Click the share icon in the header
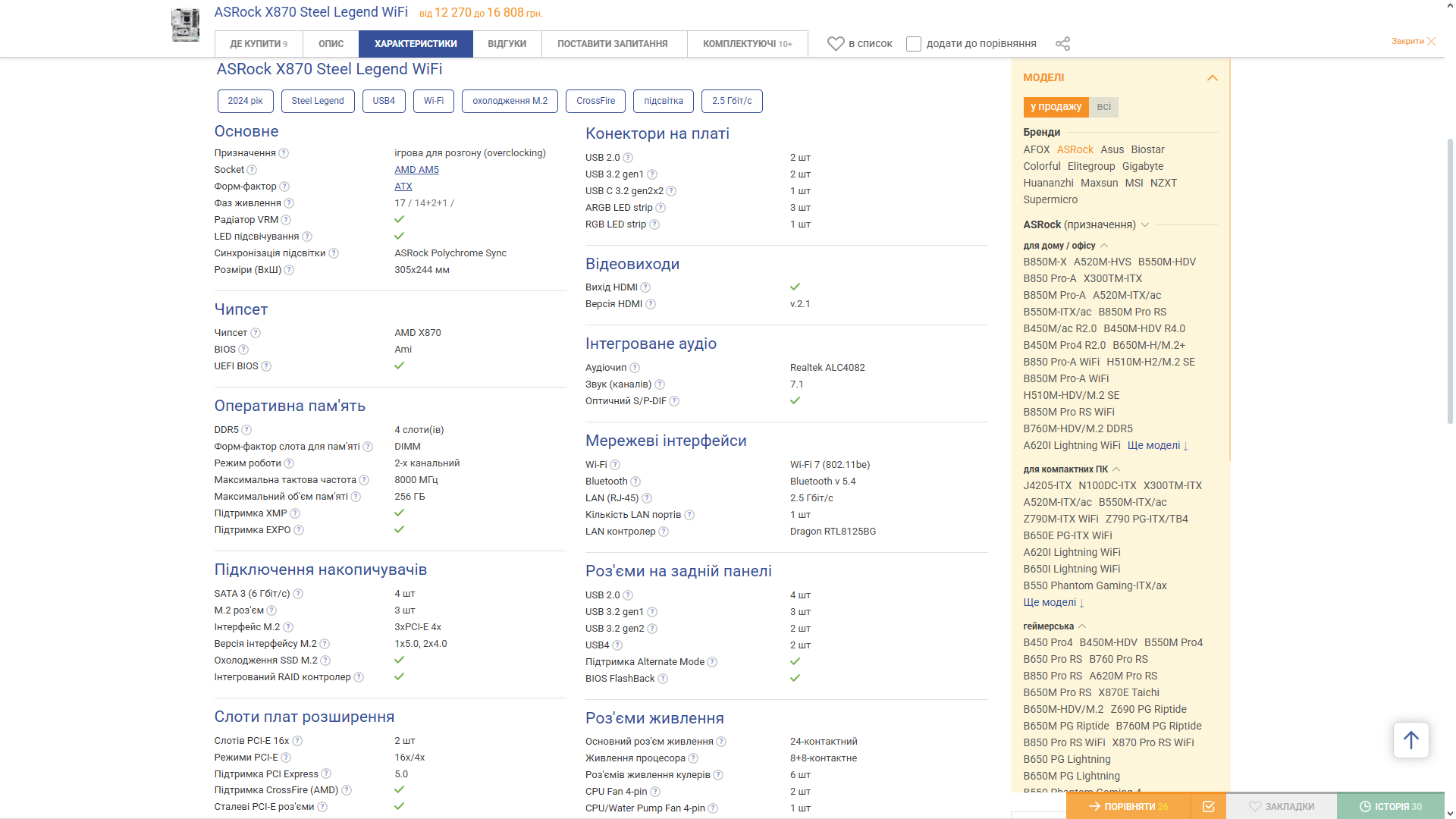Screen dimensions: 1456x819 (x=1062, y=44)
